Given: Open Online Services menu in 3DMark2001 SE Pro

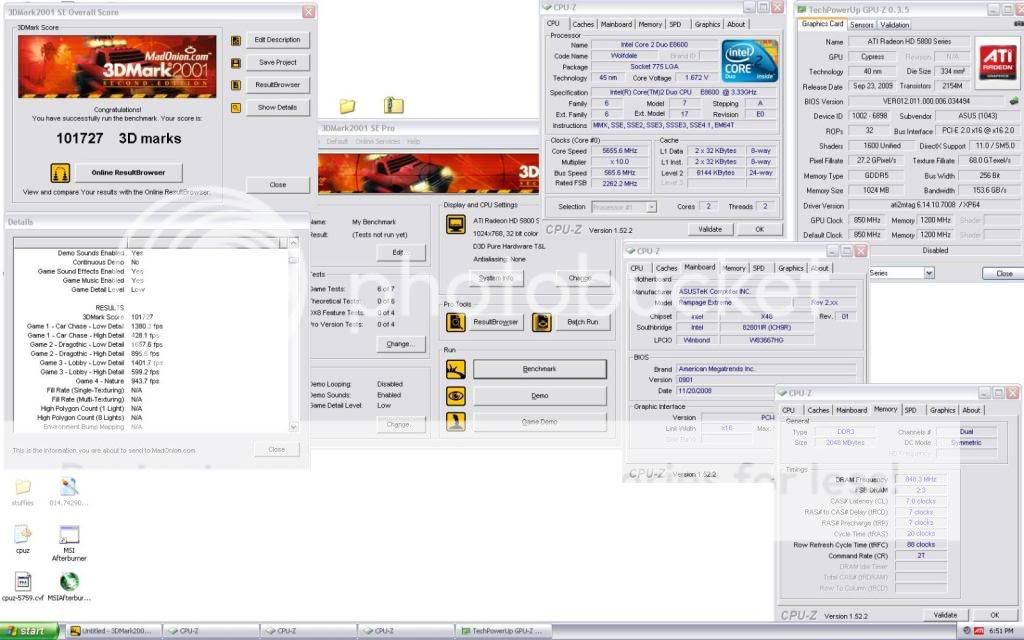Looking at the screenshot, I should pyautogui.click(x=377, y=142).
